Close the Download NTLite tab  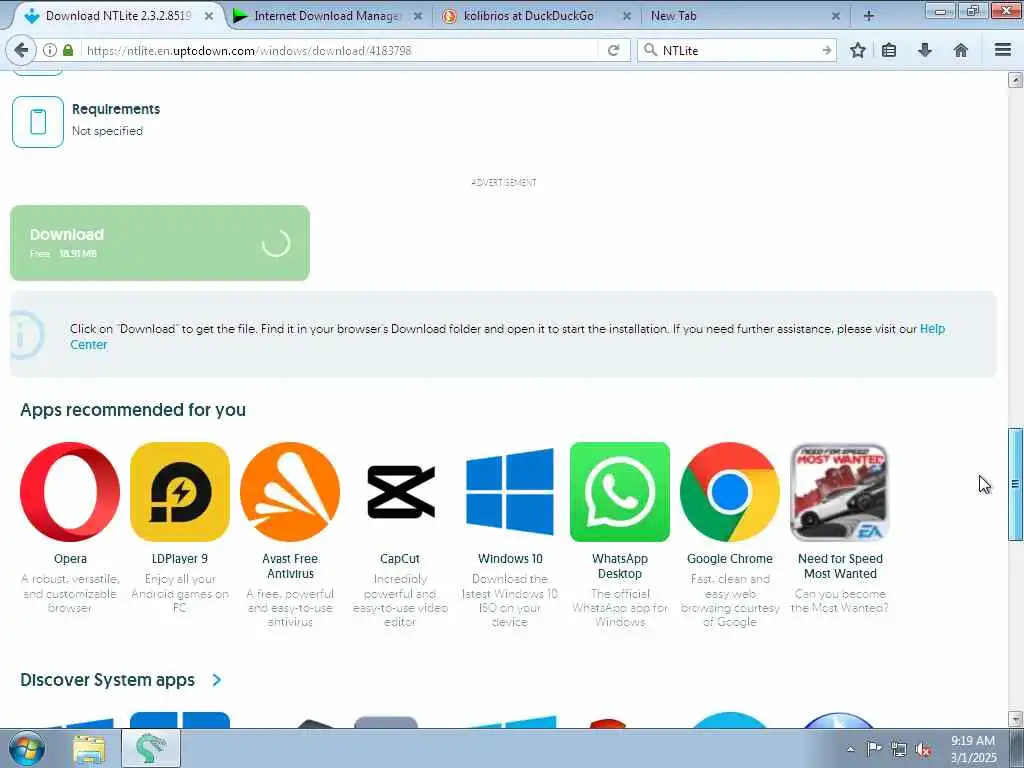click(209, 16)
